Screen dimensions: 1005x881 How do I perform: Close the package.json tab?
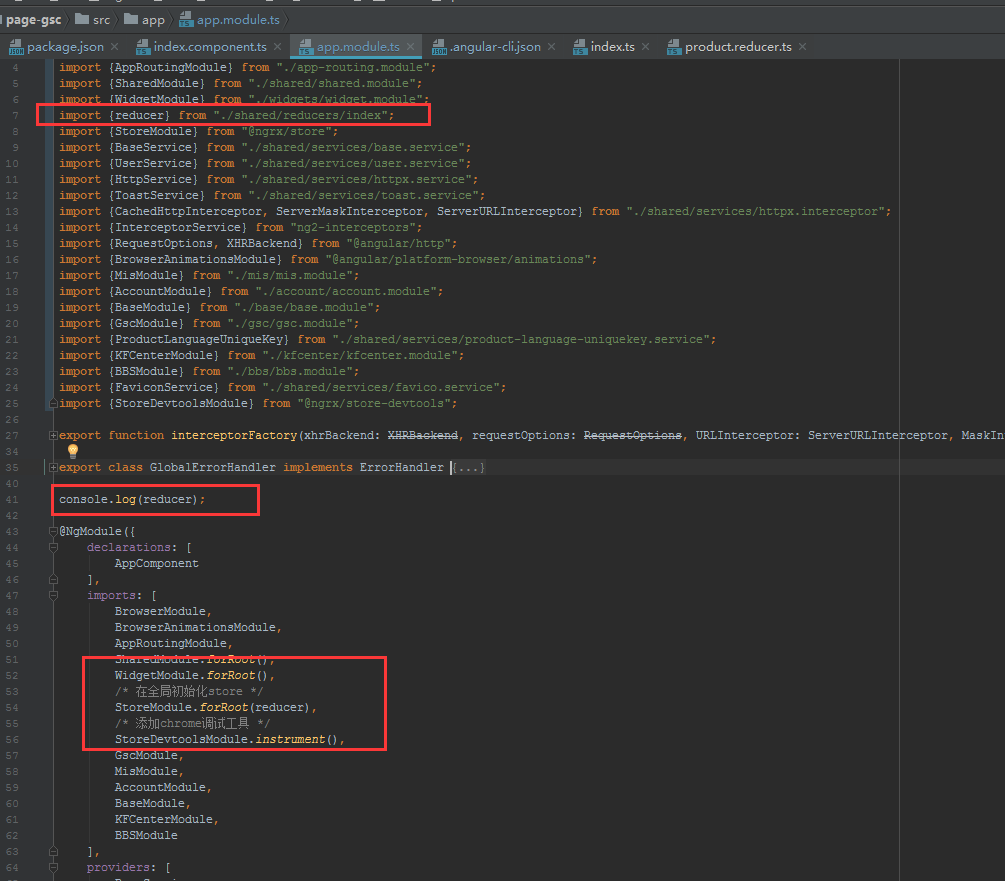[114, 47]
